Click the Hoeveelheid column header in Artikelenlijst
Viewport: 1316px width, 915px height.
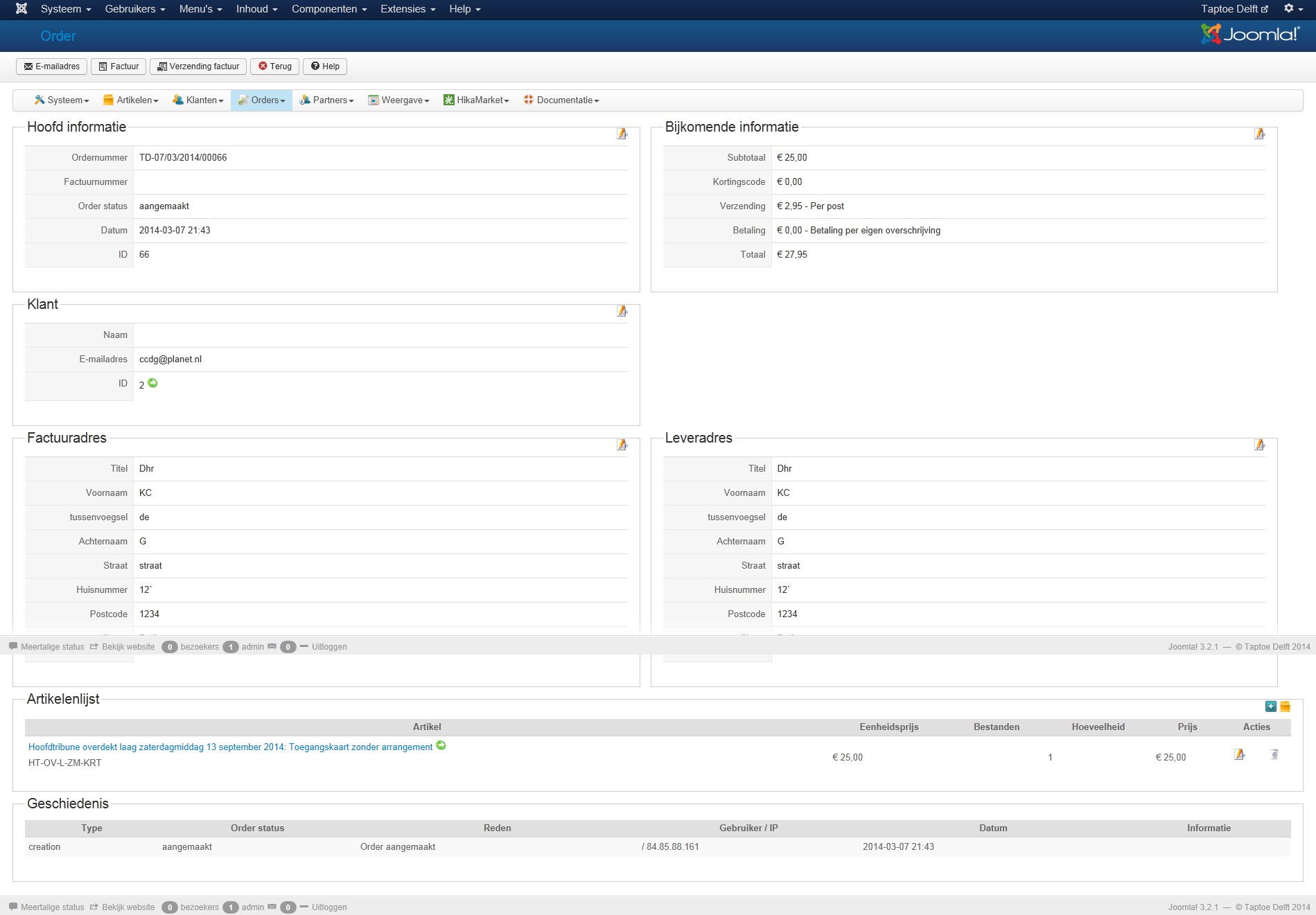[x=1098, y=727]
